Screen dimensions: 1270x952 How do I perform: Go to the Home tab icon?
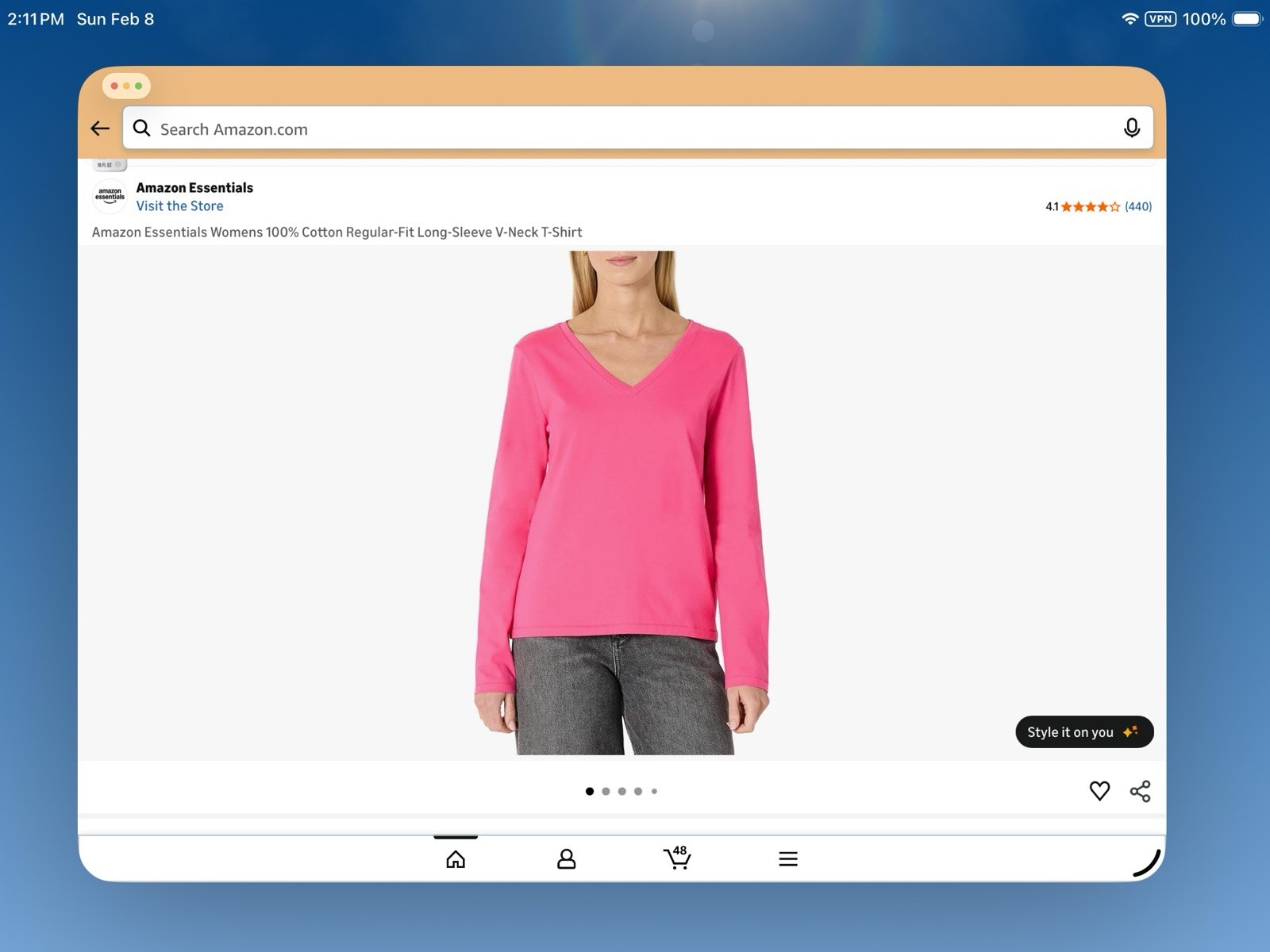(455, 858)
